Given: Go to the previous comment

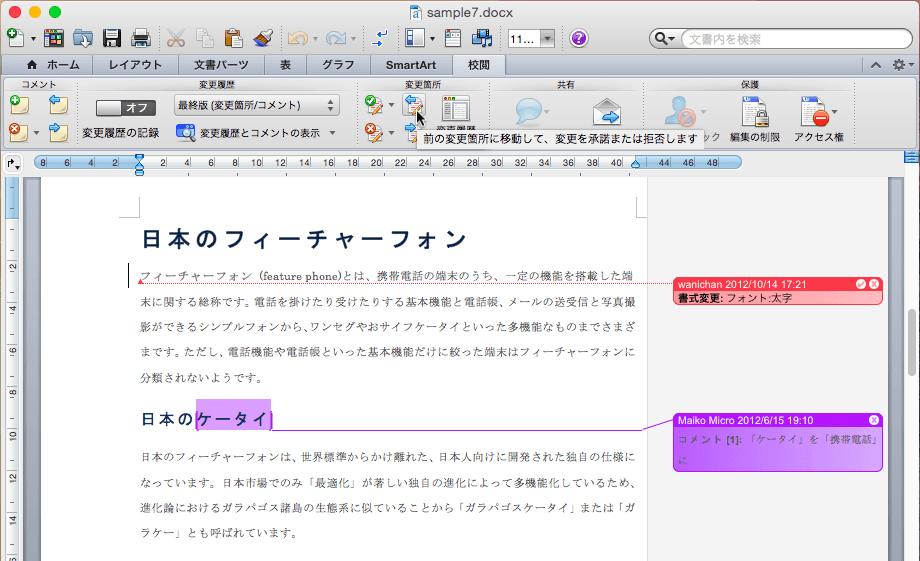Looking at the screenshot, I should 58,104.
